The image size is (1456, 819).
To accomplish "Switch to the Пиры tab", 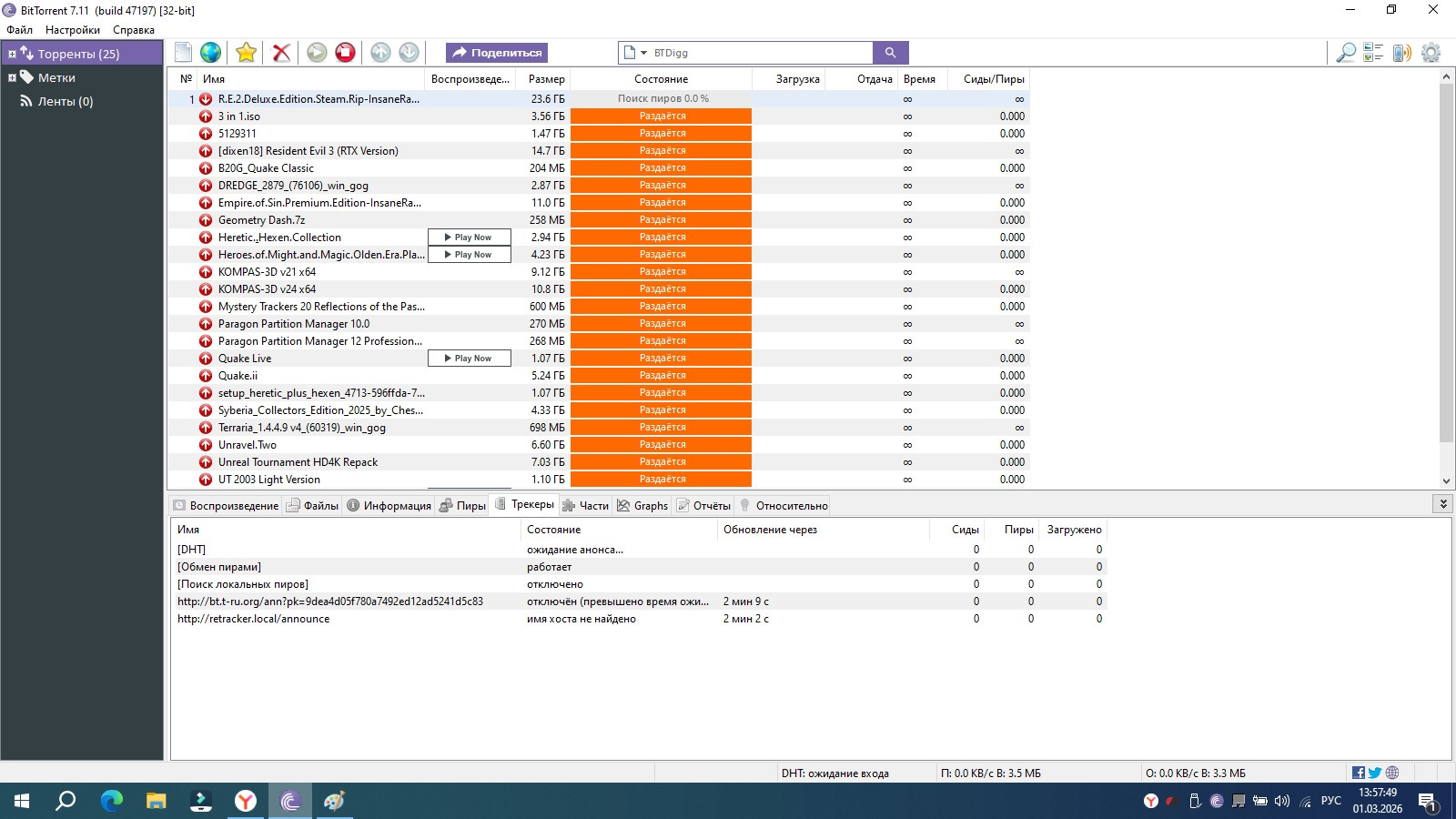I will (x=463, y=506).
